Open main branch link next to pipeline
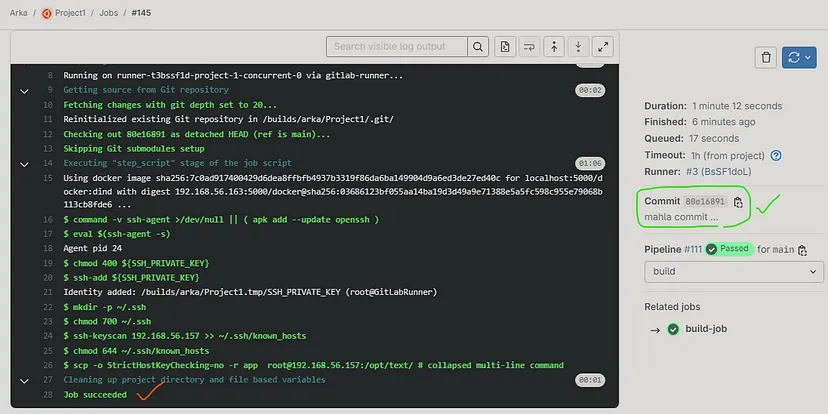 tap(784, 249)
